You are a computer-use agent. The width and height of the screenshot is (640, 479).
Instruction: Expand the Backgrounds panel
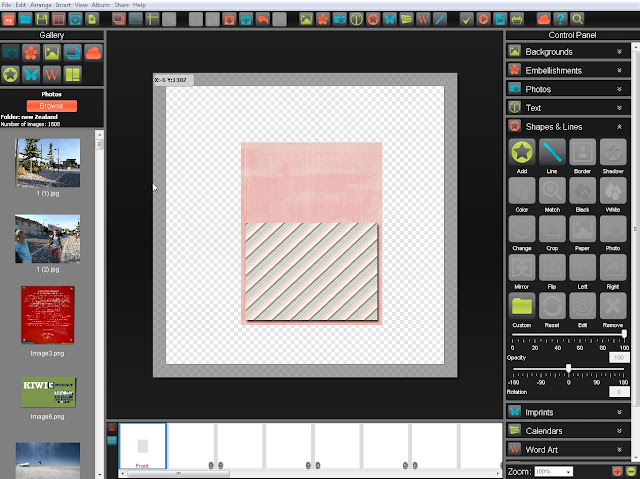[569, 51]
